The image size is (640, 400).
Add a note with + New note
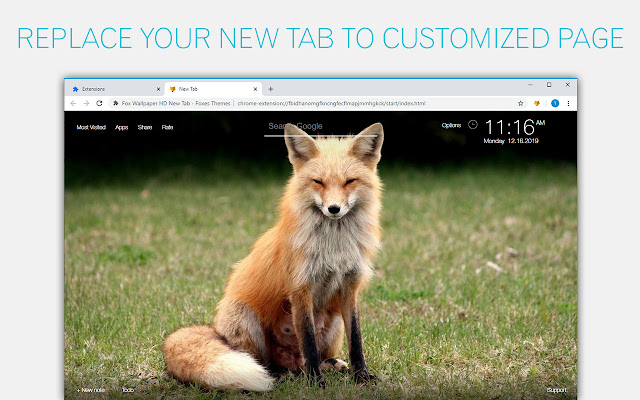click(91, 390)
